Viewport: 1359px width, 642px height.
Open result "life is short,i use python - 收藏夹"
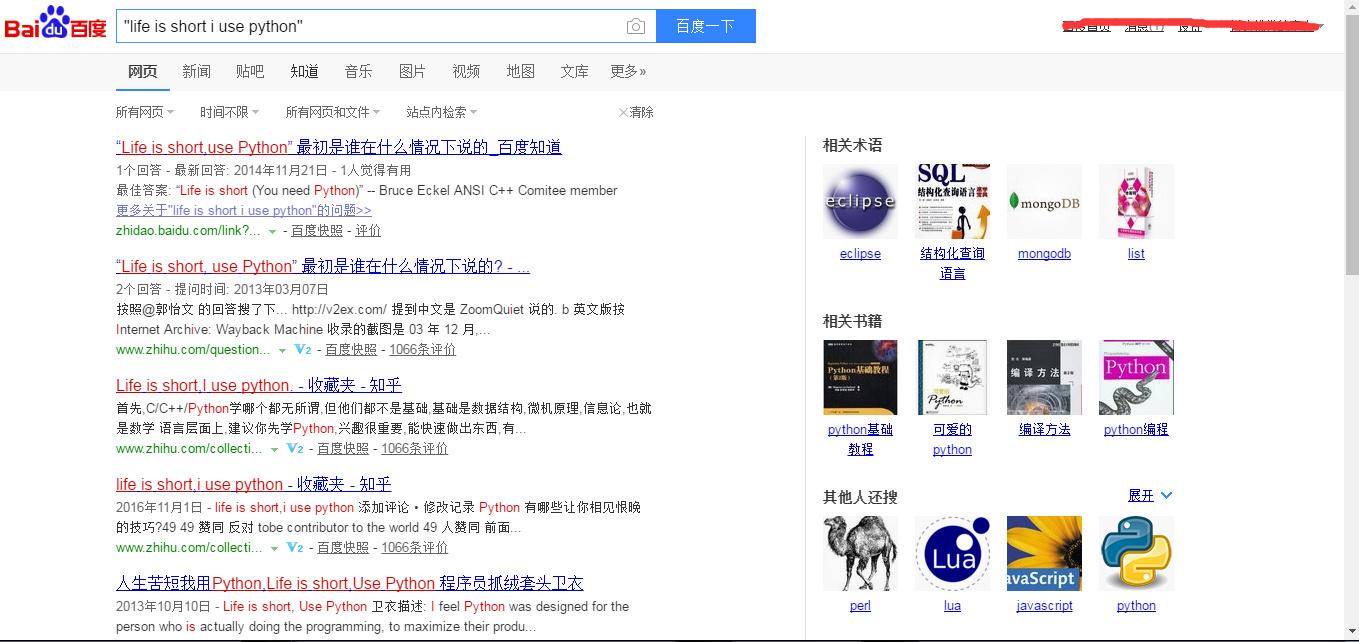pos(254,484)
